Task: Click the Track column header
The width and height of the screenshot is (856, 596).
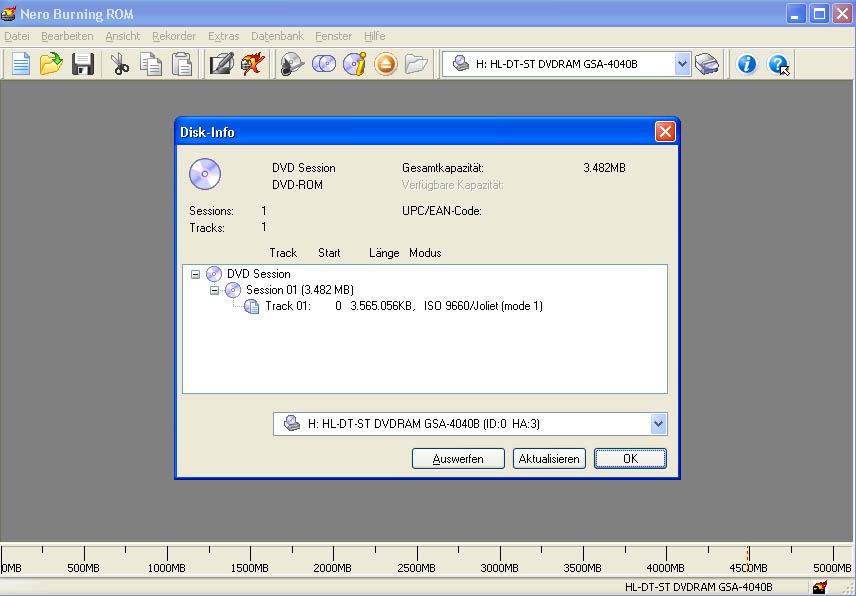Action: click(283, 253)
